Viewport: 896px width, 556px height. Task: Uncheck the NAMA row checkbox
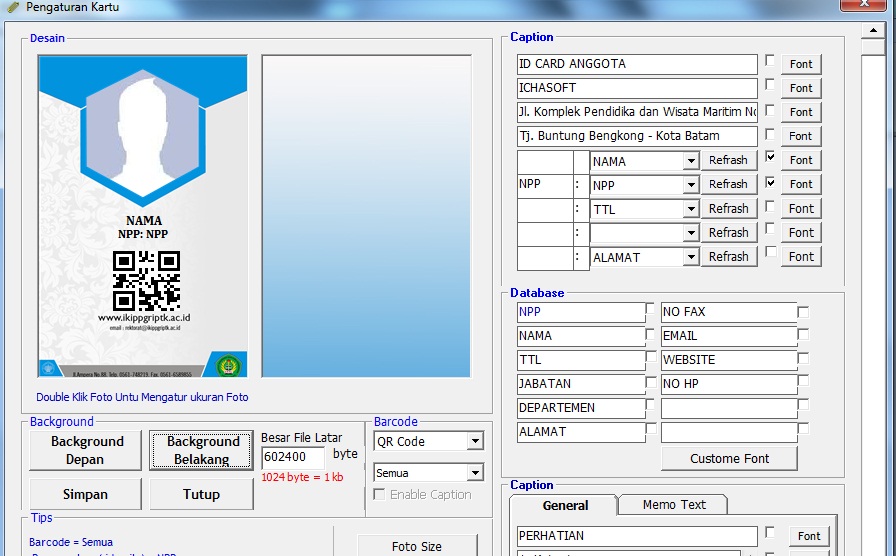(x=770, y=156)
